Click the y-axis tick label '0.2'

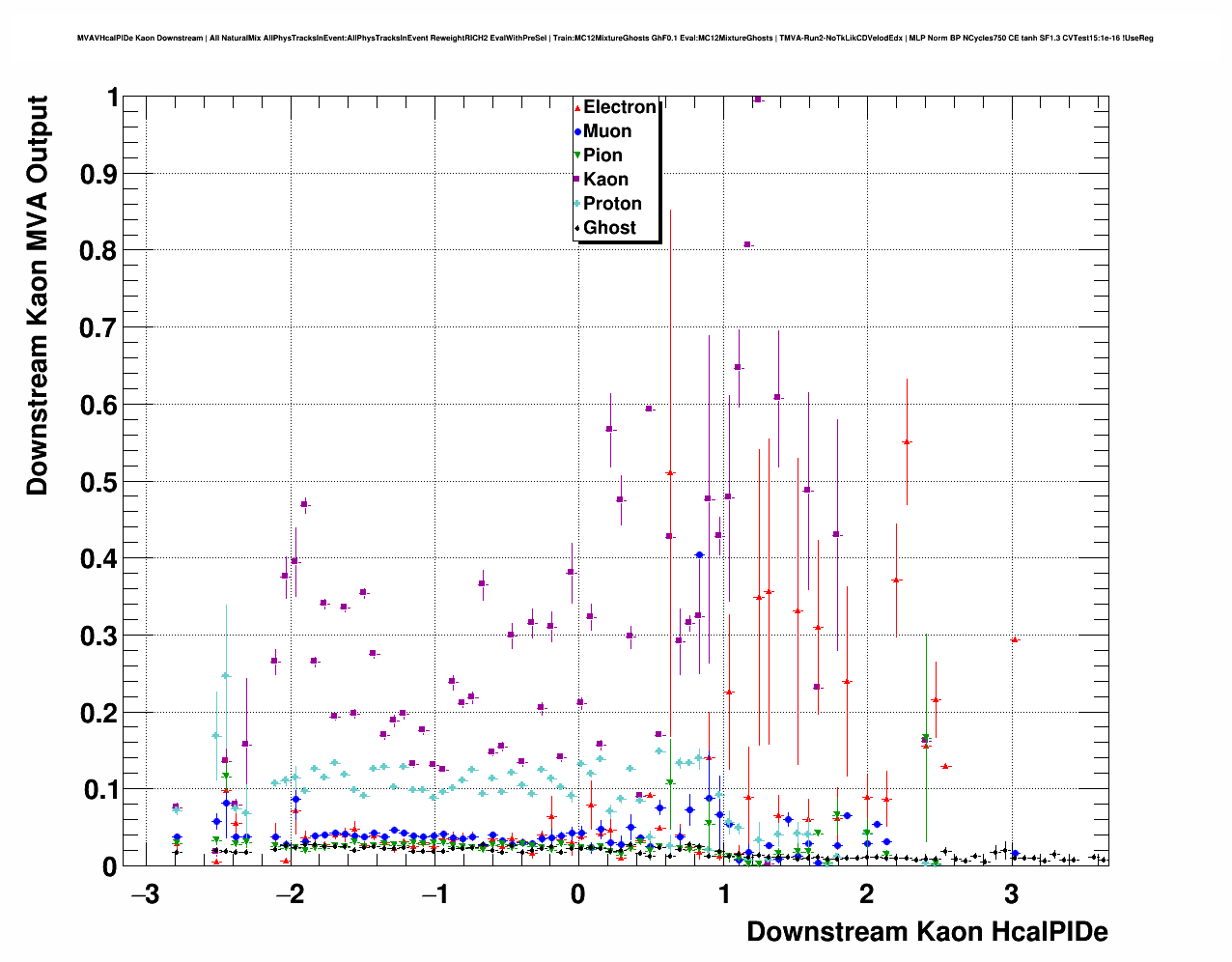(x=99, y=713)
